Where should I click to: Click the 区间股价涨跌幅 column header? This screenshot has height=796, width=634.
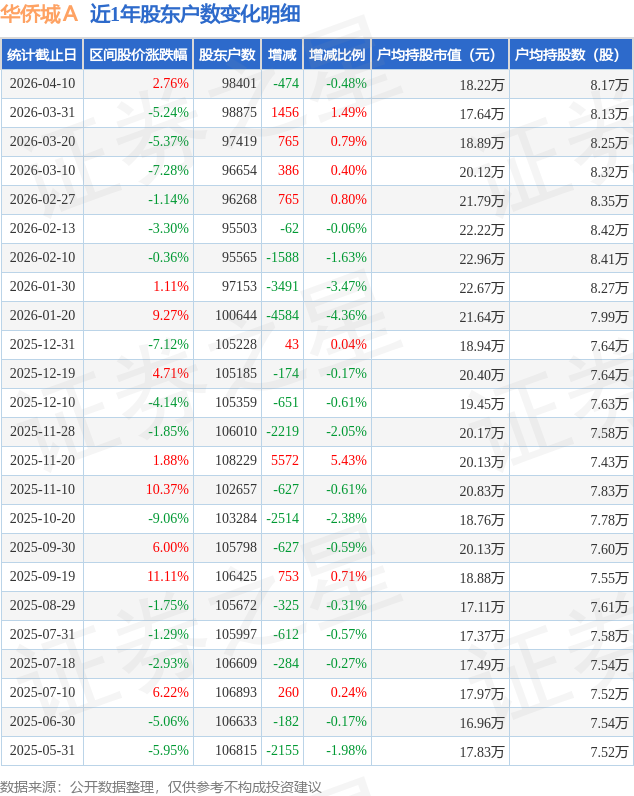138,54
